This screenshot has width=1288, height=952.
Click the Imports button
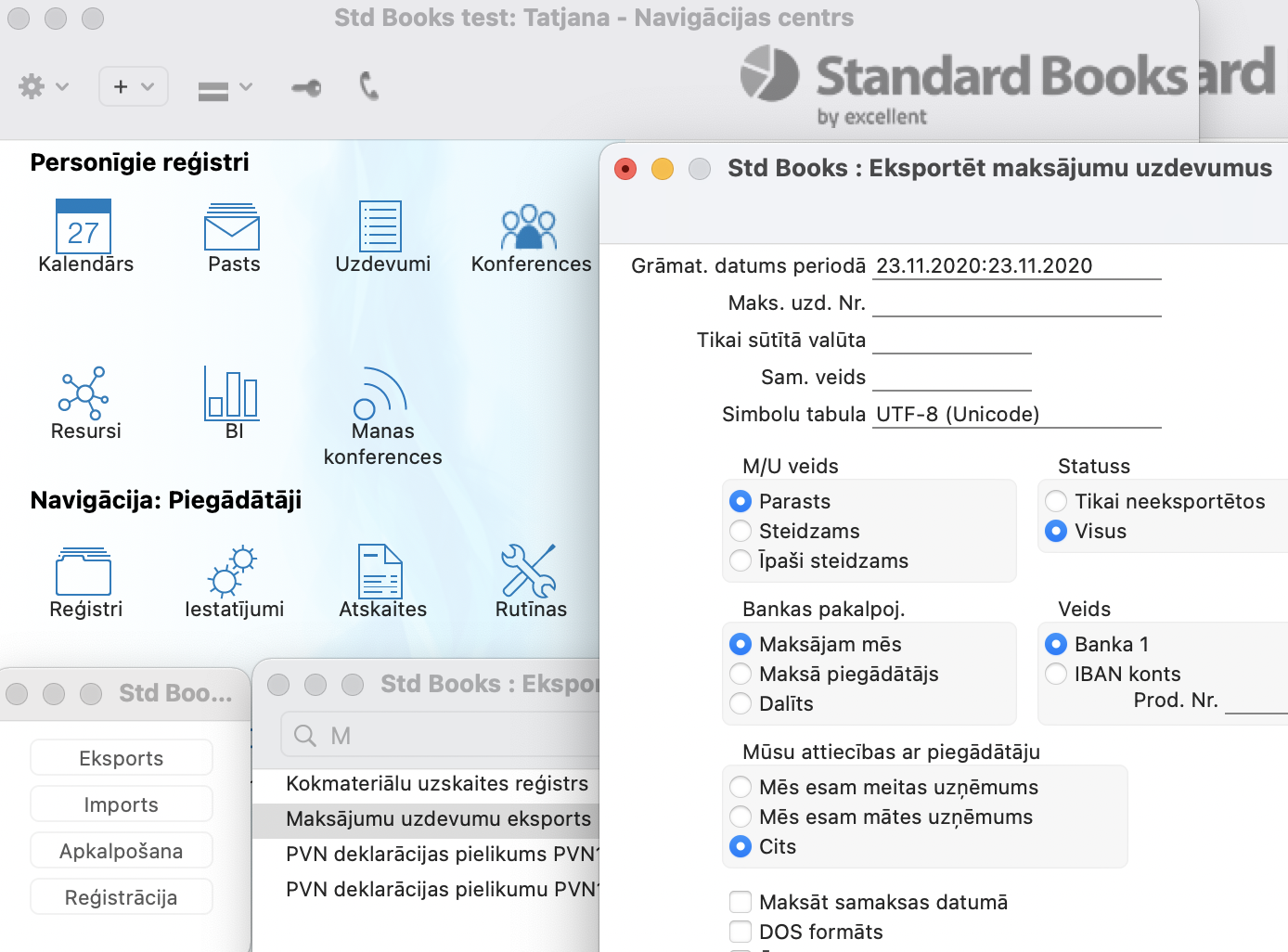pos(122,804)
